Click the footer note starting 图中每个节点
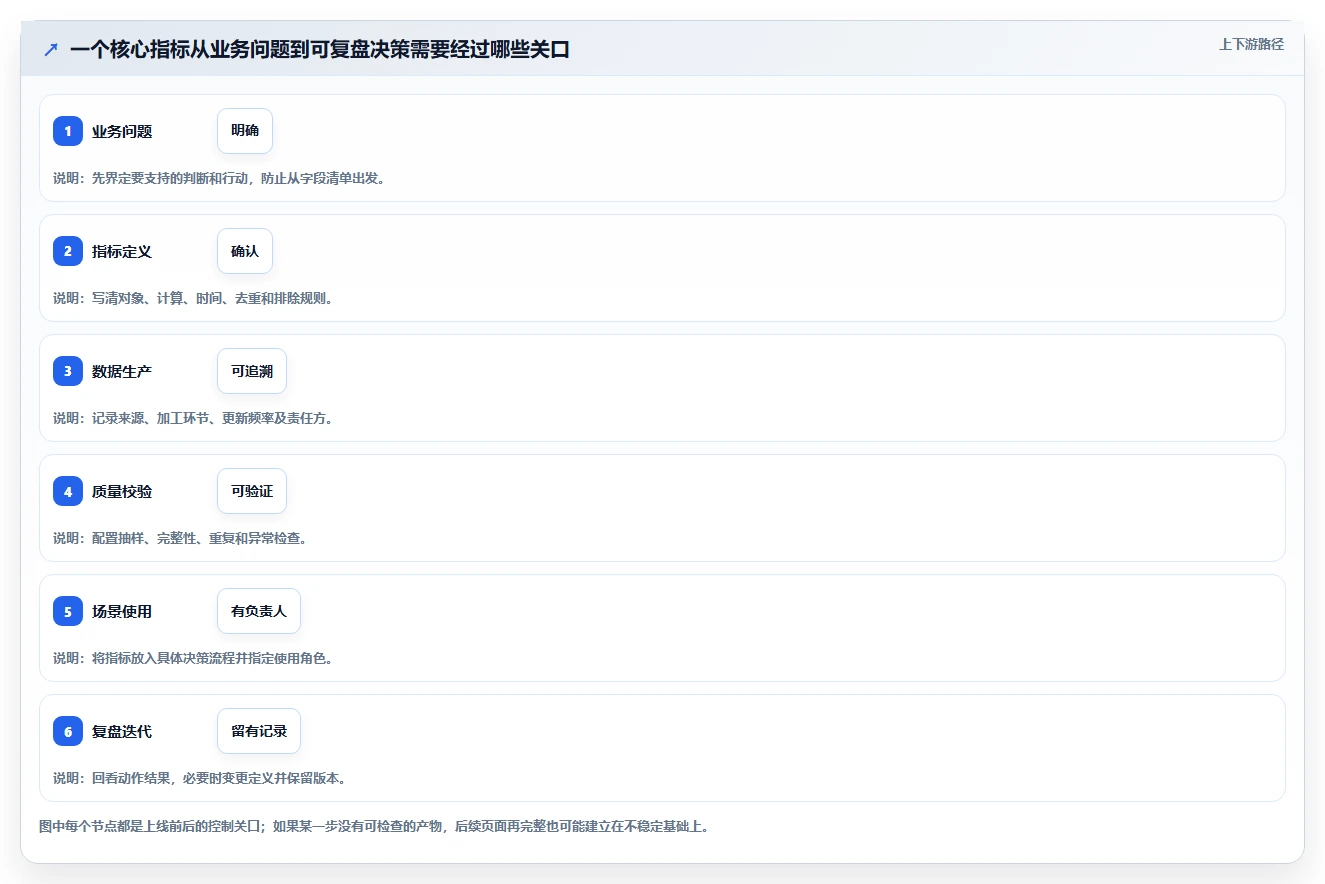 [374, 827]
